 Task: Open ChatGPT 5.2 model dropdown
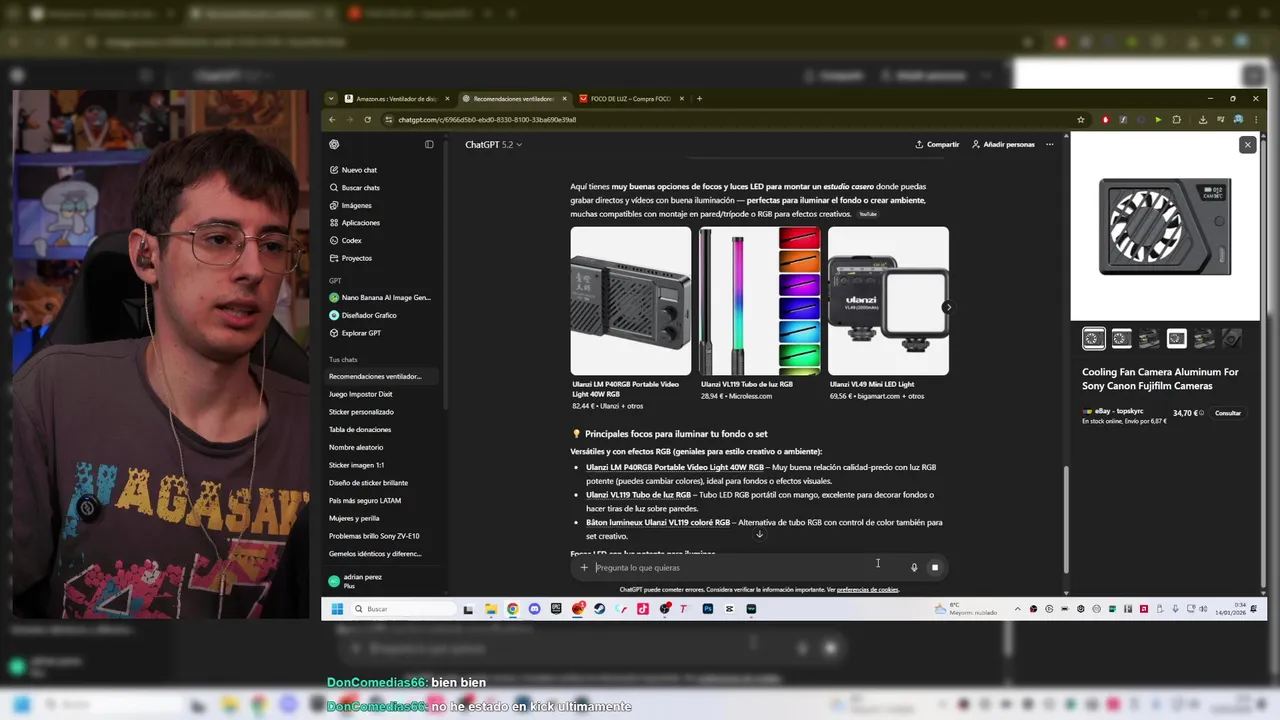tap(492, 144)
